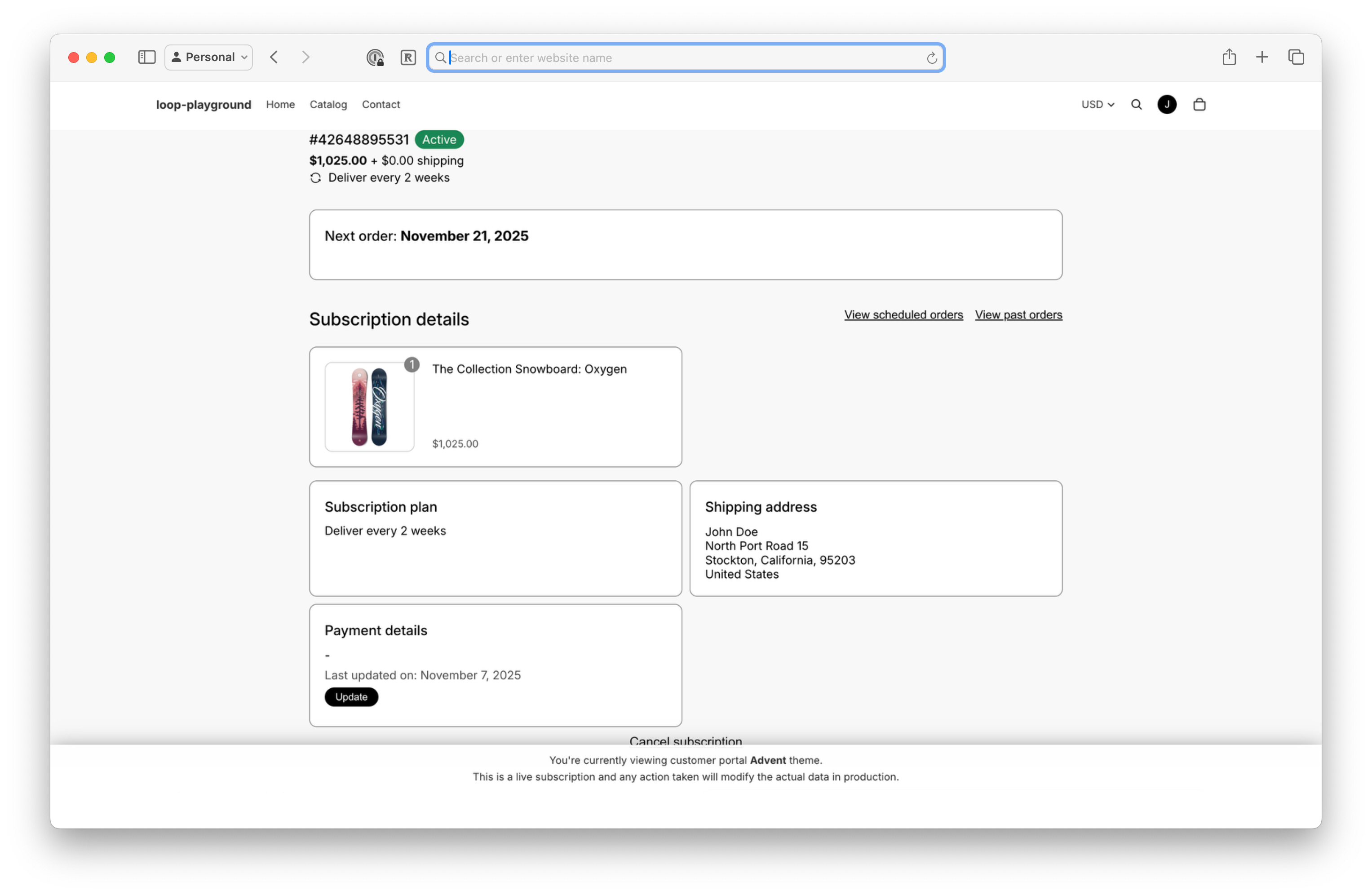
Task: Open the shopping cart icon
Action: pyautogui.click(x=1199, y=104)
